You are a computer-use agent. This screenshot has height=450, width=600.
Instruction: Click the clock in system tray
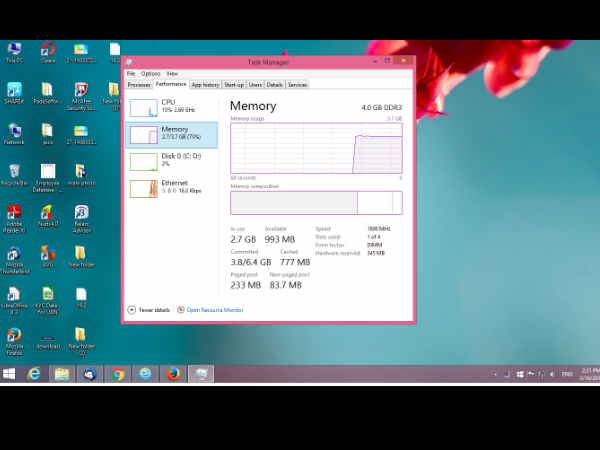[x=589, y=374]
